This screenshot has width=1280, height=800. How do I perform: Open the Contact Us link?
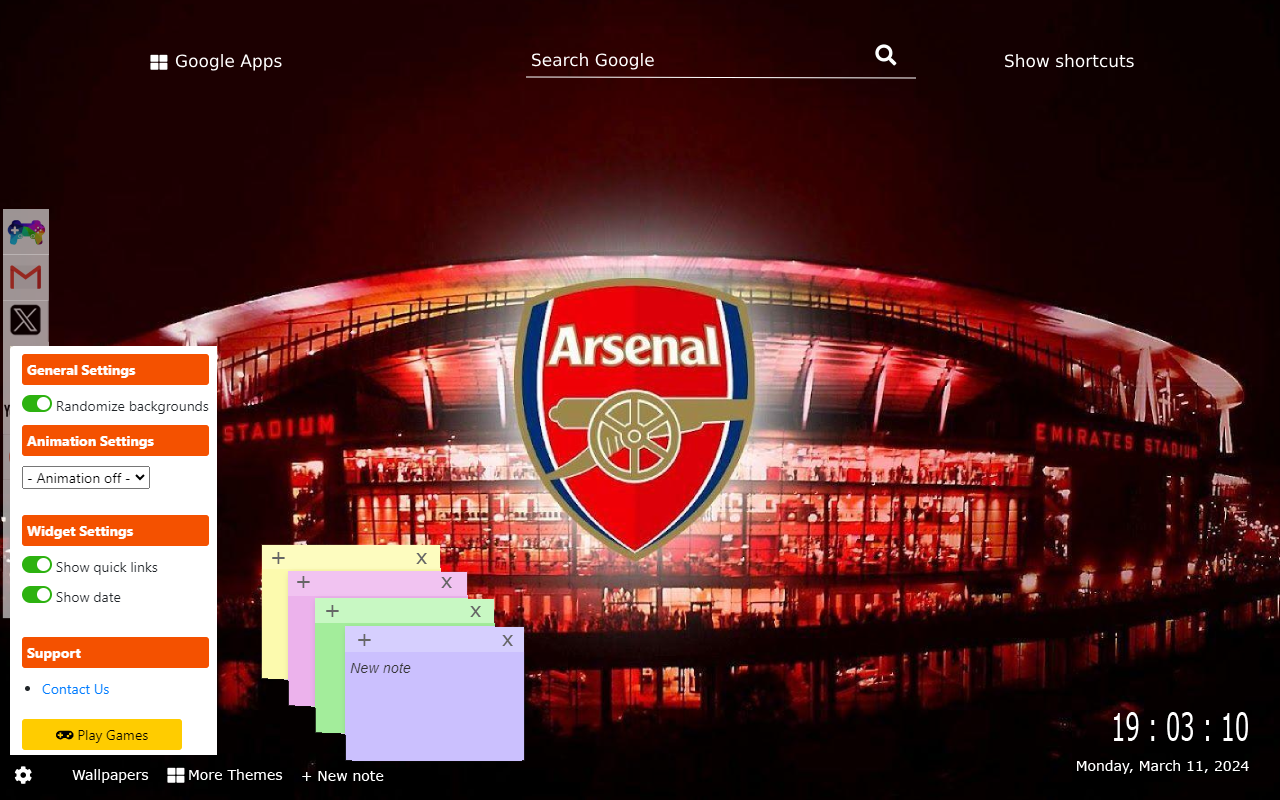click(x=75, y=689)
